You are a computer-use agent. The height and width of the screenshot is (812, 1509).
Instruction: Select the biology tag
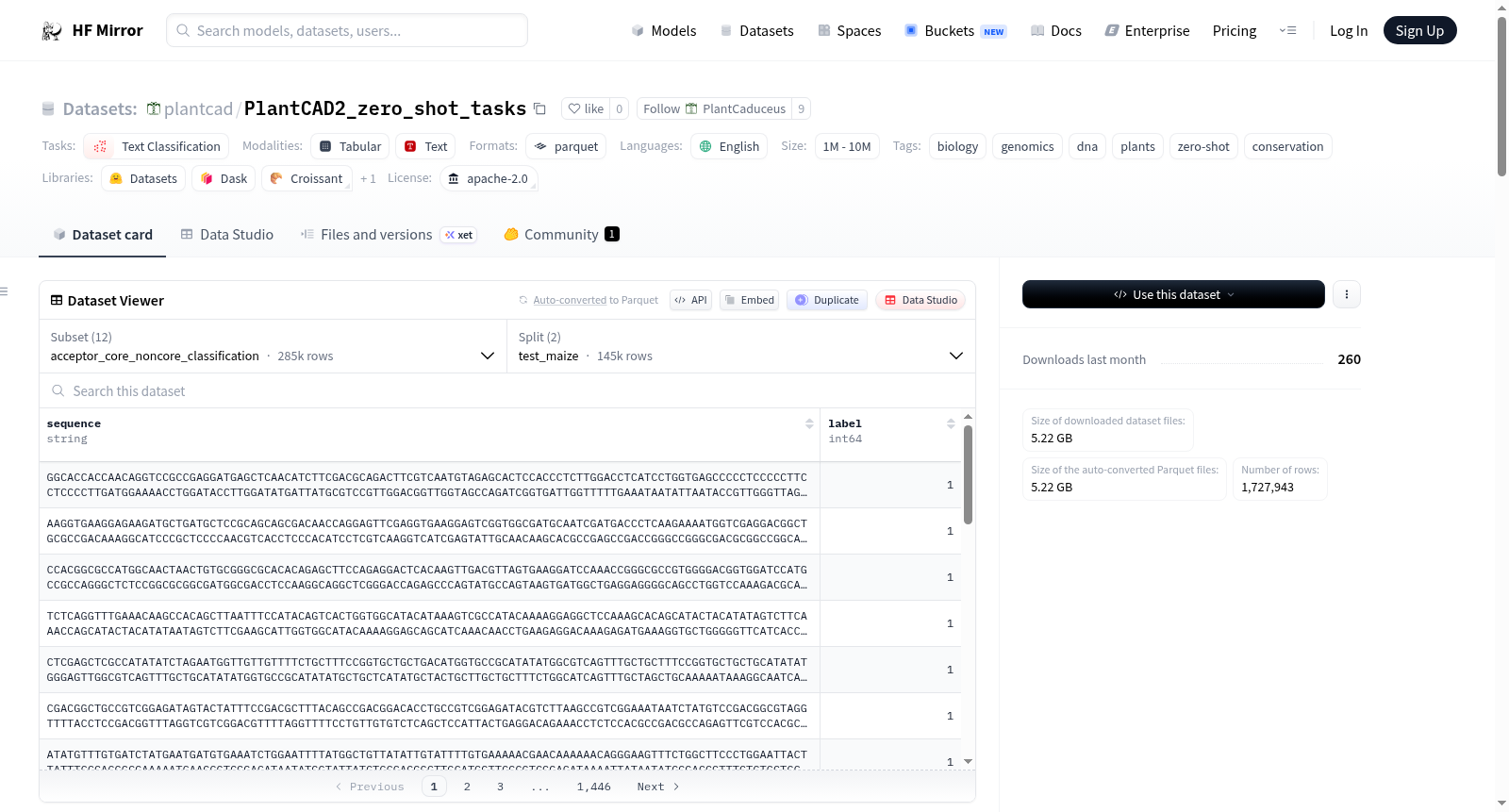(957, 146)
